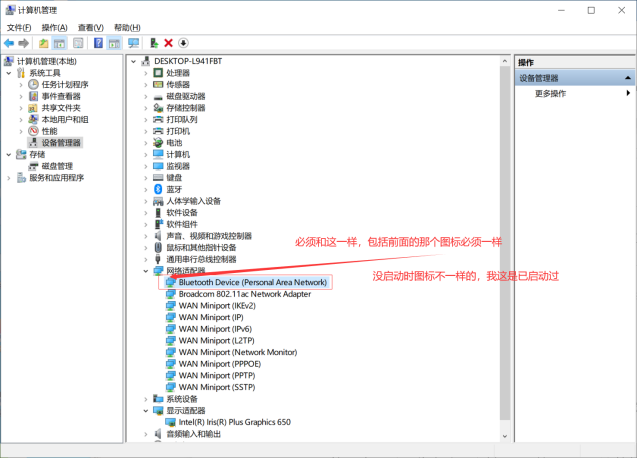Click the 磁盘驱动器 disk drive icon

click(158, 96)
